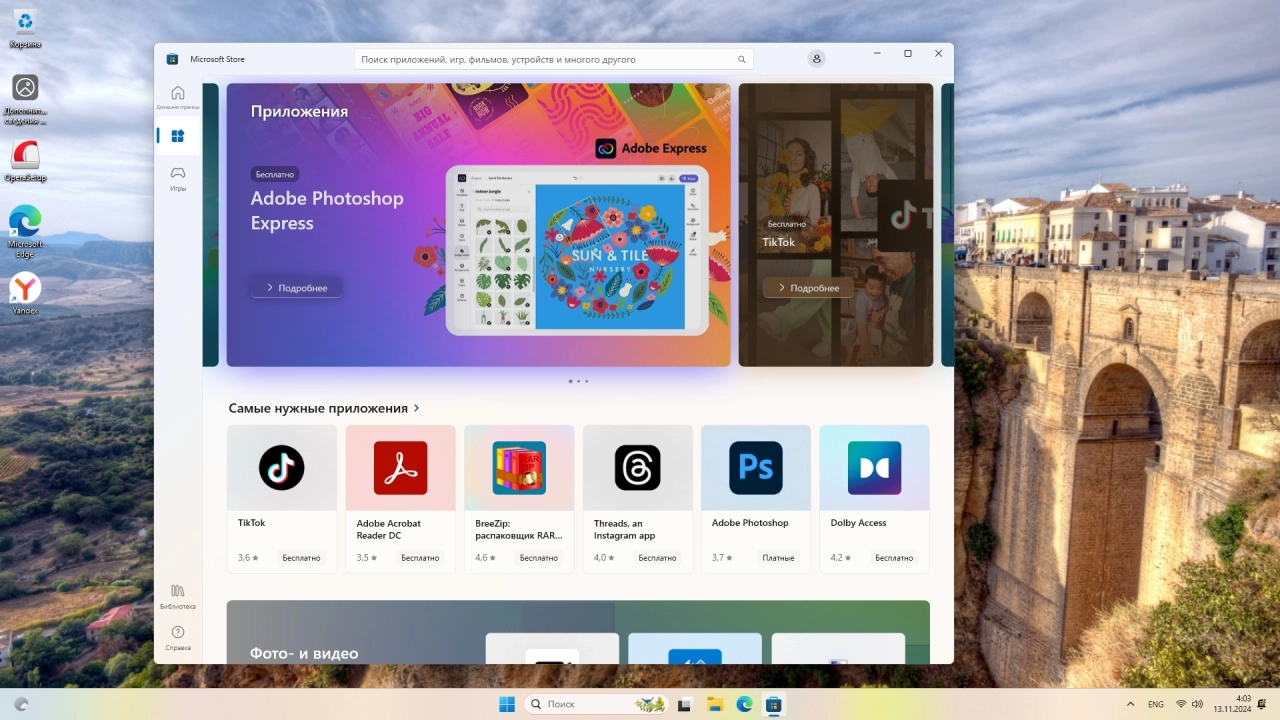1280x720 pixels.
Task: Open the Home page in Store sidebar
Action: [178, 97]
